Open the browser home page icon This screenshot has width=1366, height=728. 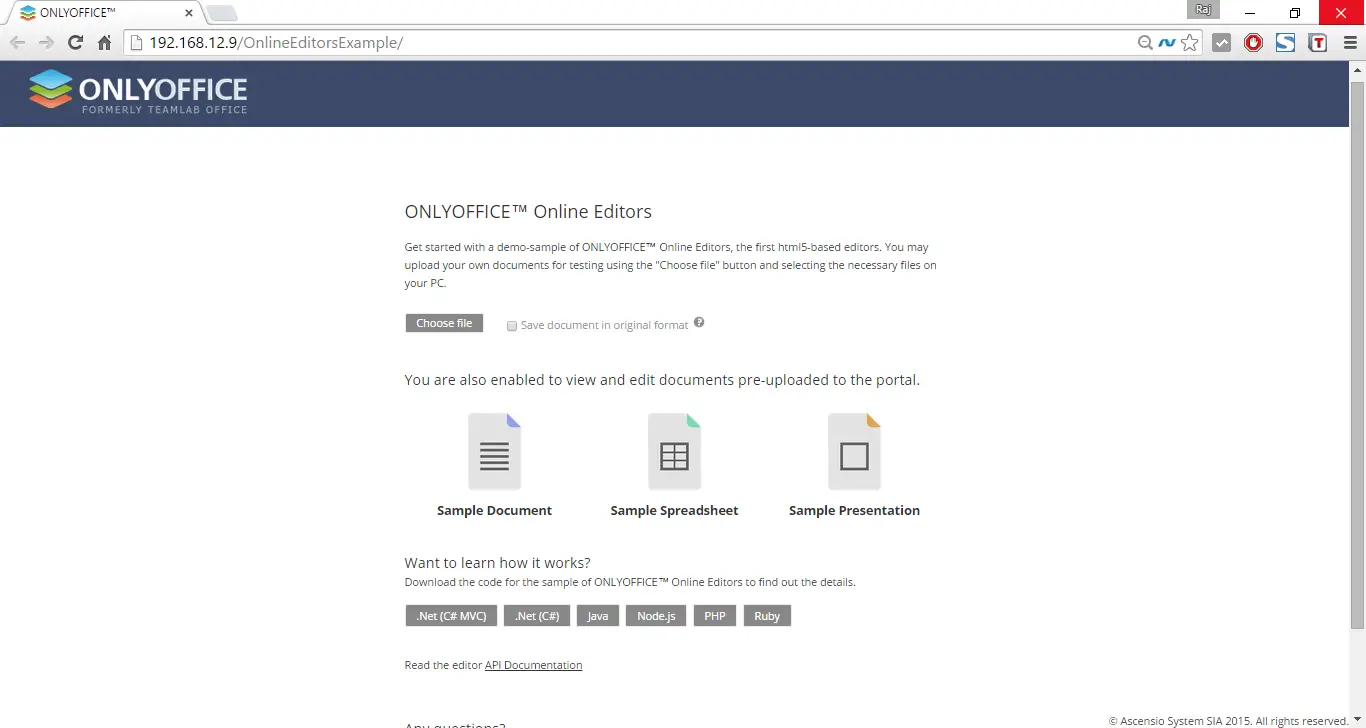pyautogui.click(x=104, y=43)
